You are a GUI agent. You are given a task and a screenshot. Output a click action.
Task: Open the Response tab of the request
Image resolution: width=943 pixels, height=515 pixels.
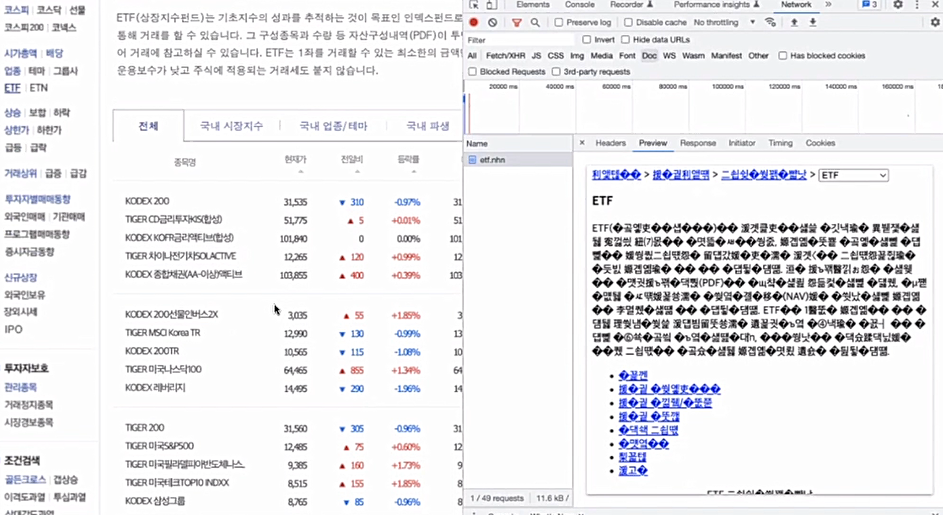coord(698,143)
